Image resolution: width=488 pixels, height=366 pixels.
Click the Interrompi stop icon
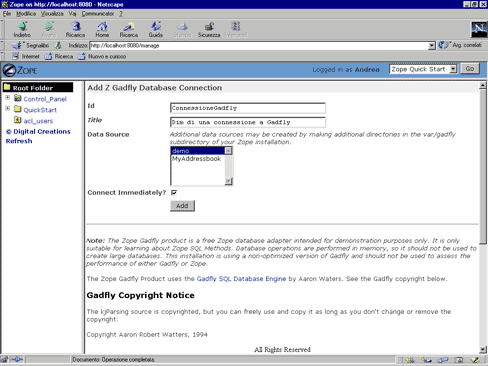click(236, 26)
